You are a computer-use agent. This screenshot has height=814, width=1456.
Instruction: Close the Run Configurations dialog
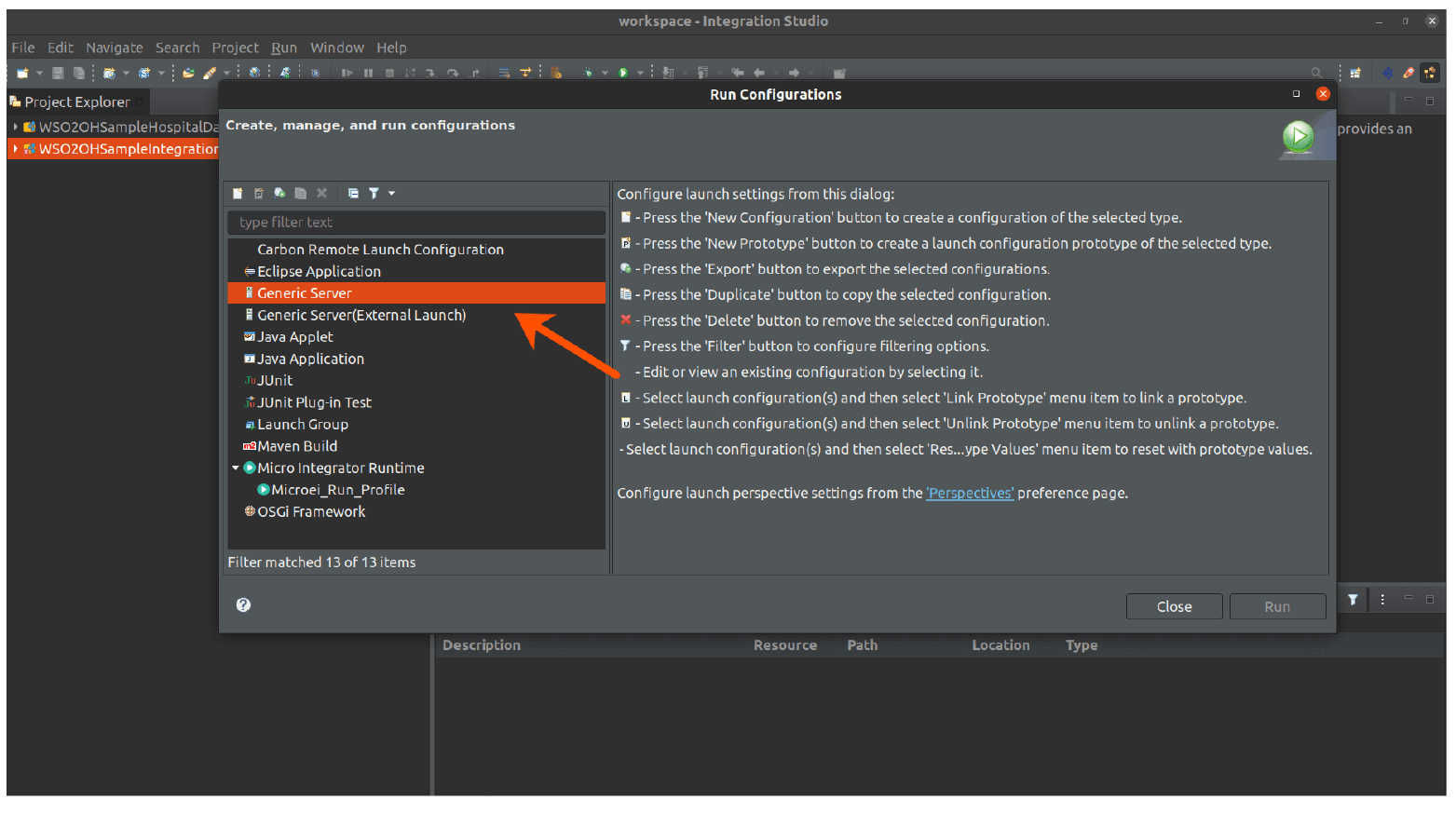click(1322, 94)
